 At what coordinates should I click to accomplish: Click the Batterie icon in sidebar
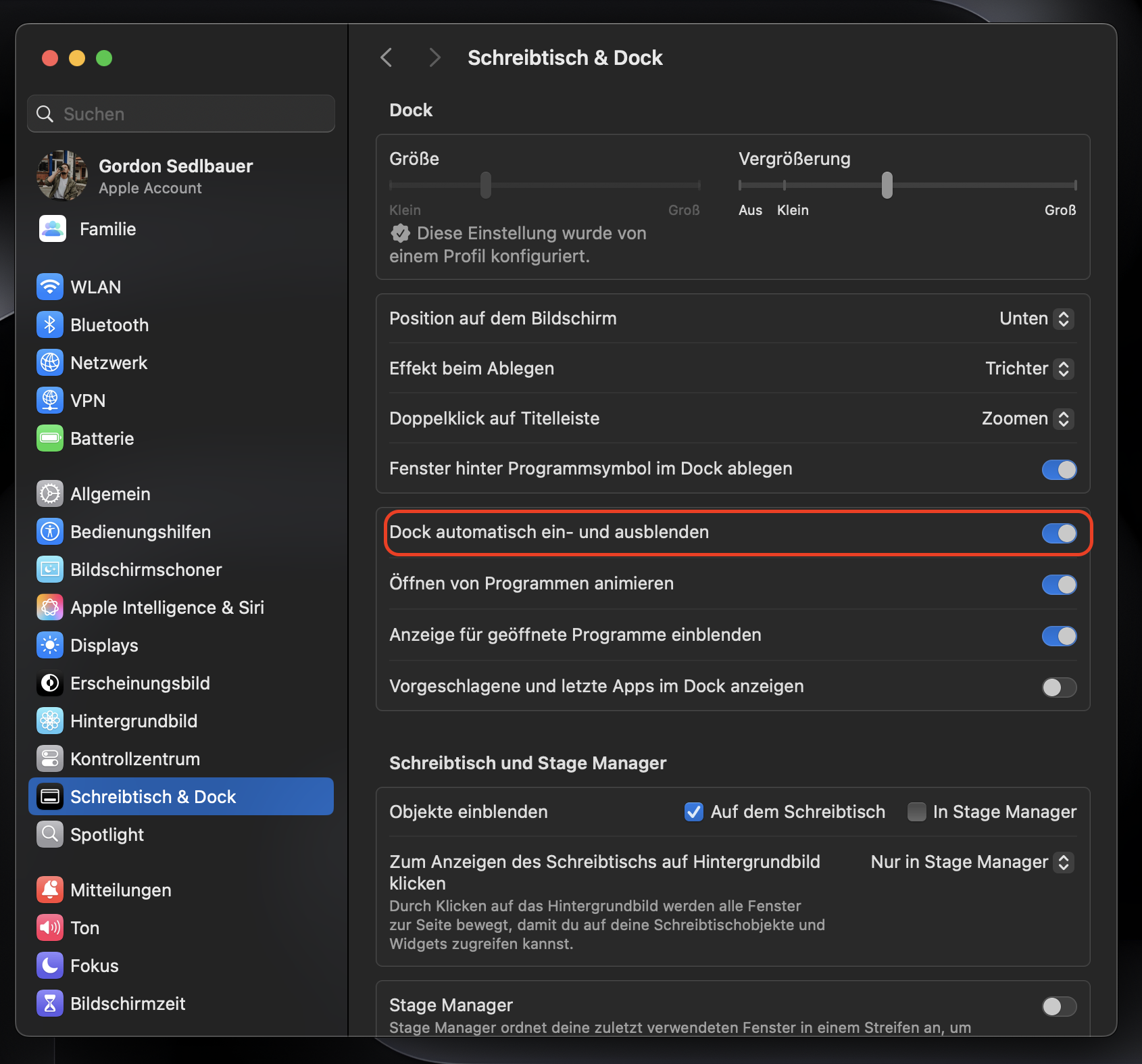(x=49, y=438)
